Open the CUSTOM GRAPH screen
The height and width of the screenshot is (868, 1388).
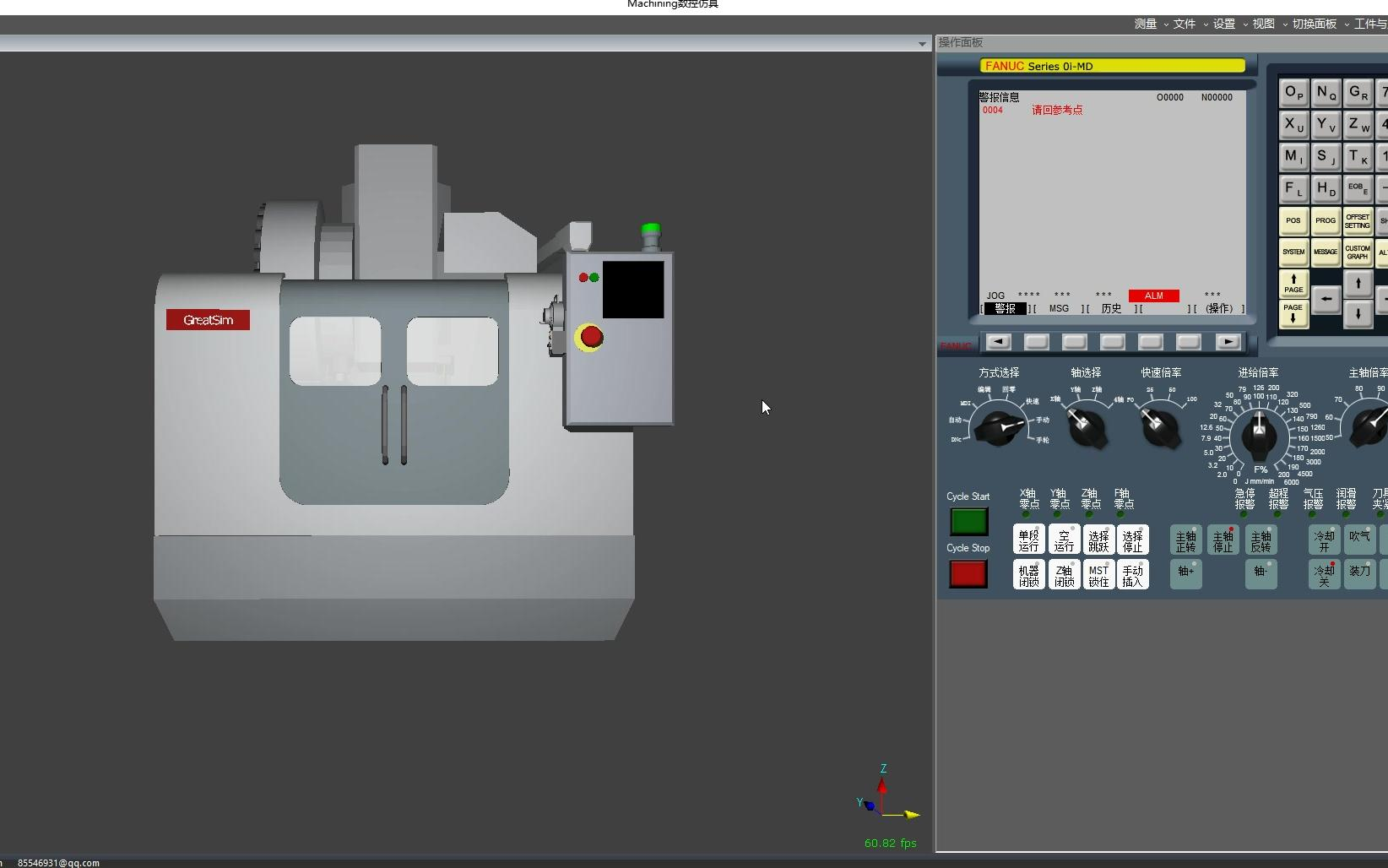pyautogui.click(x=1358, y=252)
